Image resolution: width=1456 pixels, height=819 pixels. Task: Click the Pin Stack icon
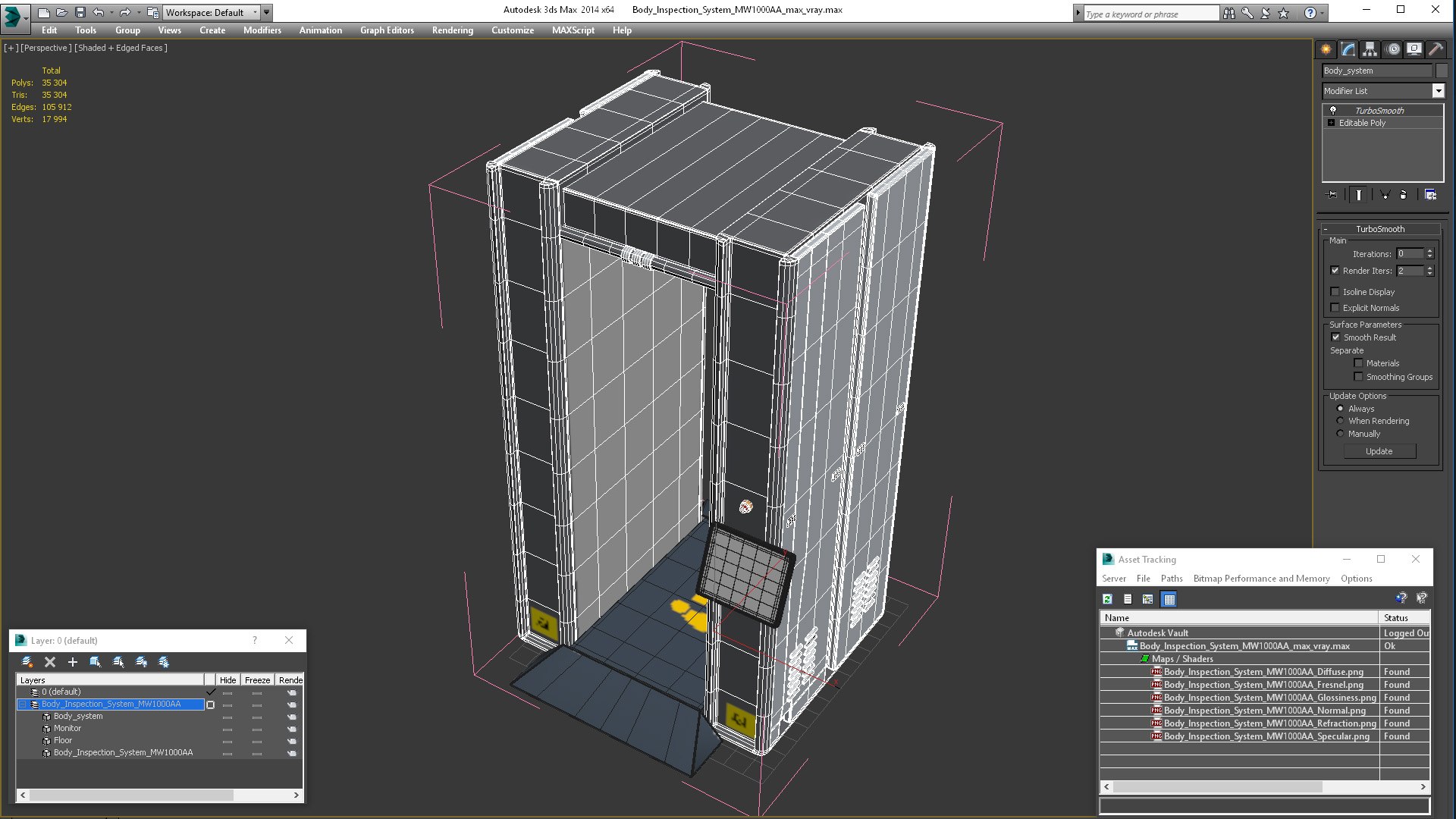pos(1332,195)
